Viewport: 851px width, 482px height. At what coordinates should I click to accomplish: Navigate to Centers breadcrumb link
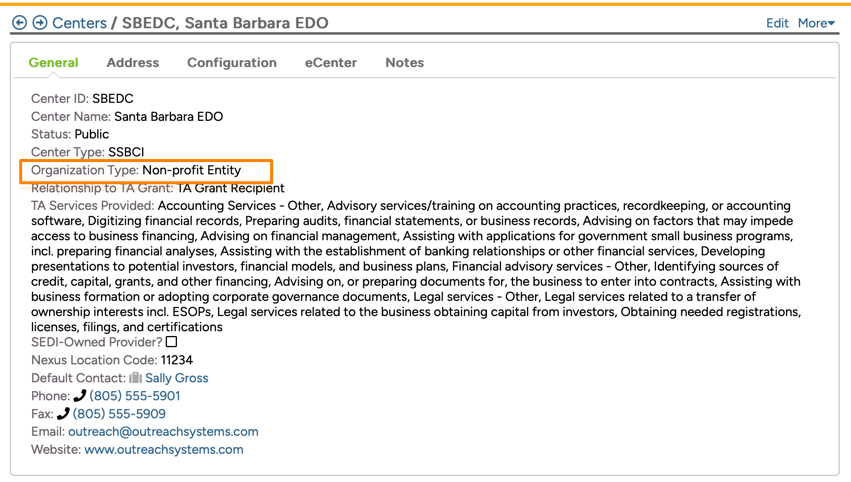(79, 23)
